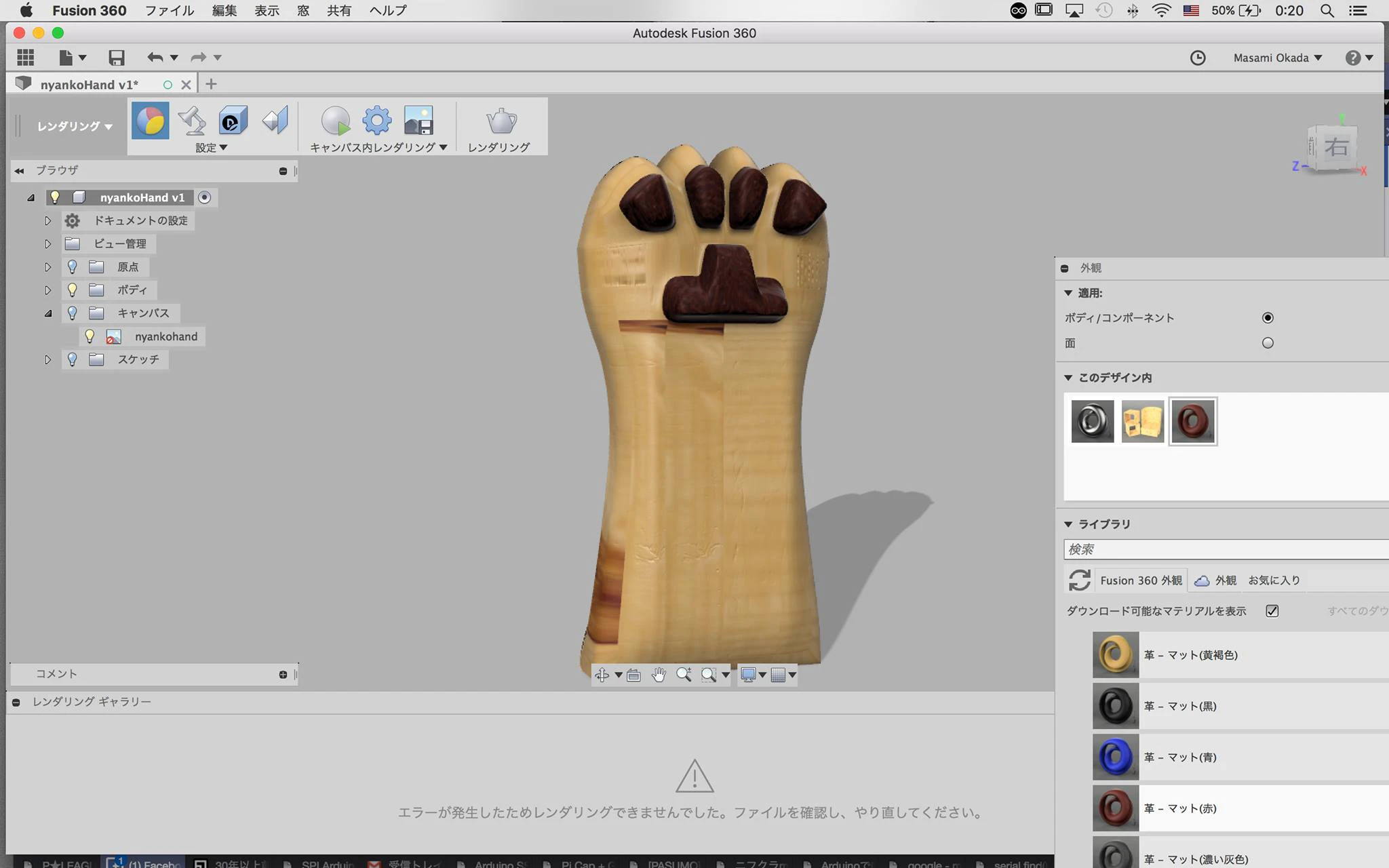Open the View (表示) menu

(267, 11)
